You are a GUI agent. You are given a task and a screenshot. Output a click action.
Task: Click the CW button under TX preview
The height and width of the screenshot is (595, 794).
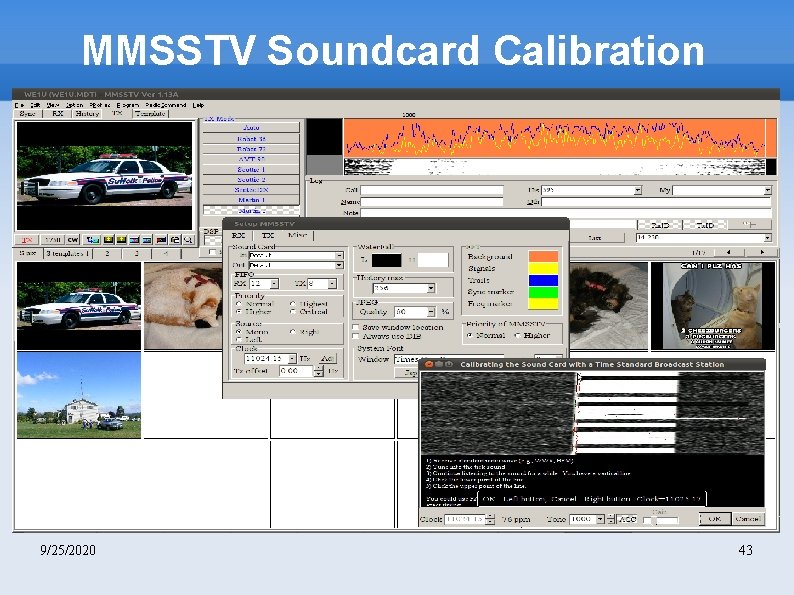tap(73, 240)
